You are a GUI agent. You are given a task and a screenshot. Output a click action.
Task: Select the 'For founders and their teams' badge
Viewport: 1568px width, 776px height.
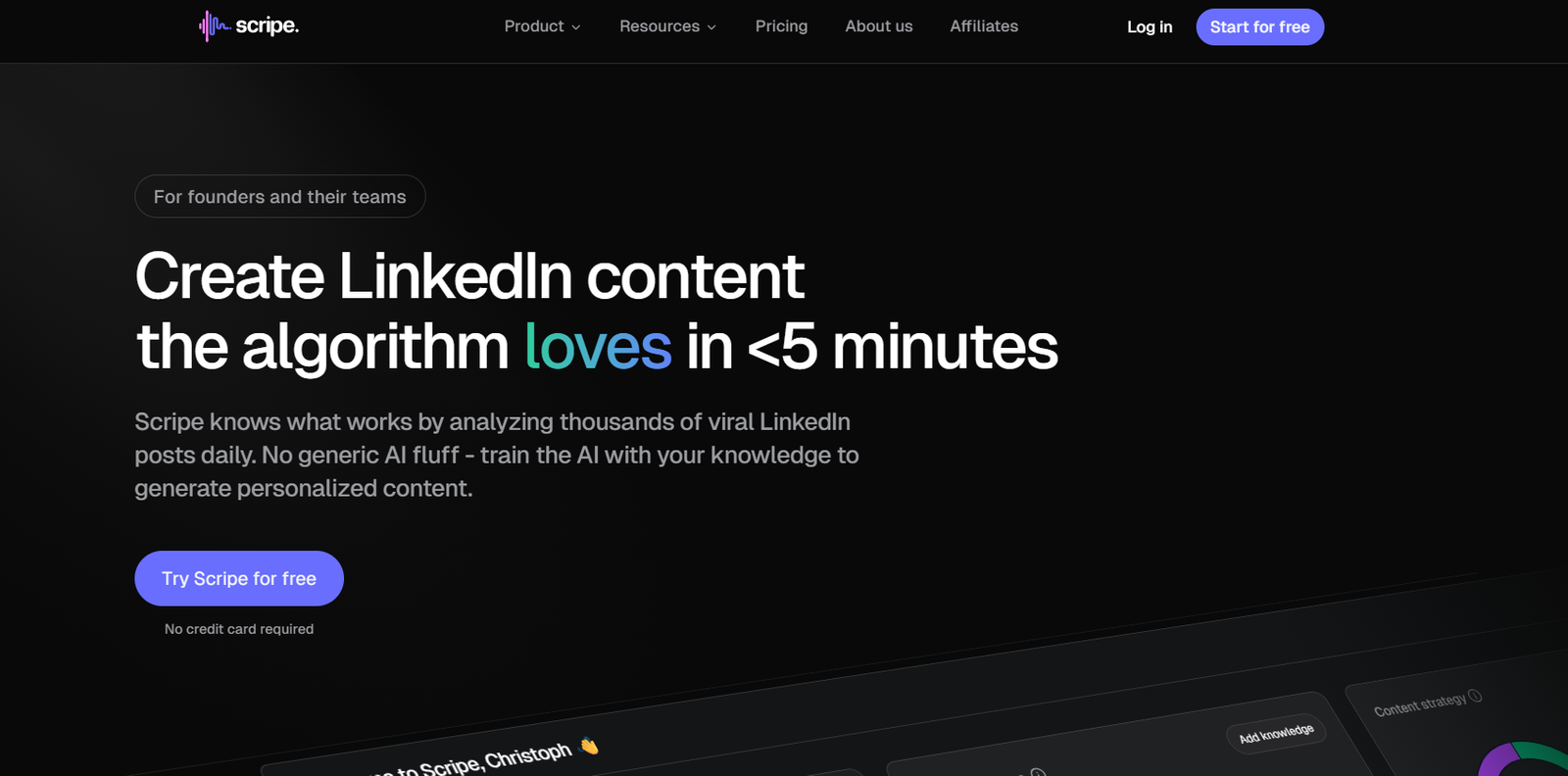tap(279, 197)
